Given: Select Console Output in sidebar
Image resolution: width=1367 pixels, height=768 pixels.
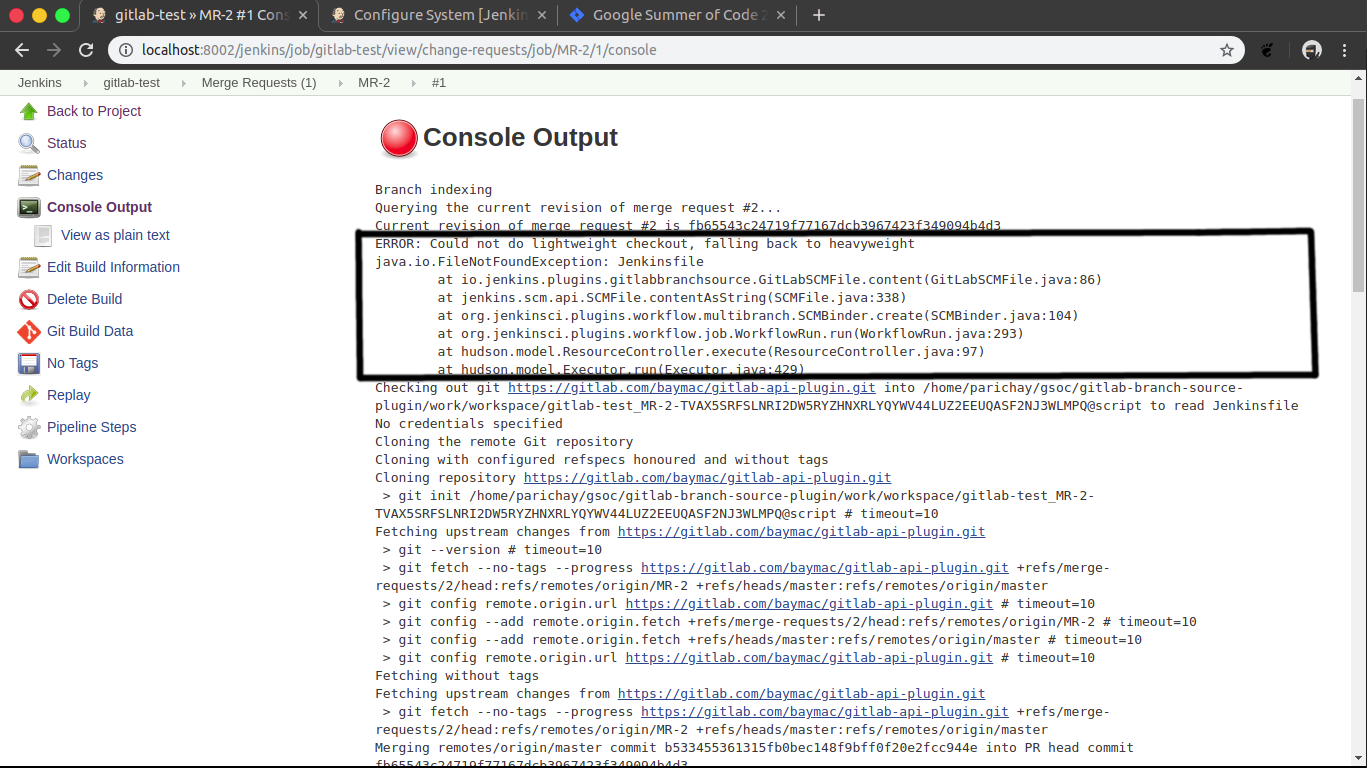Looking at the screenshot, I should tap(100, 207).
